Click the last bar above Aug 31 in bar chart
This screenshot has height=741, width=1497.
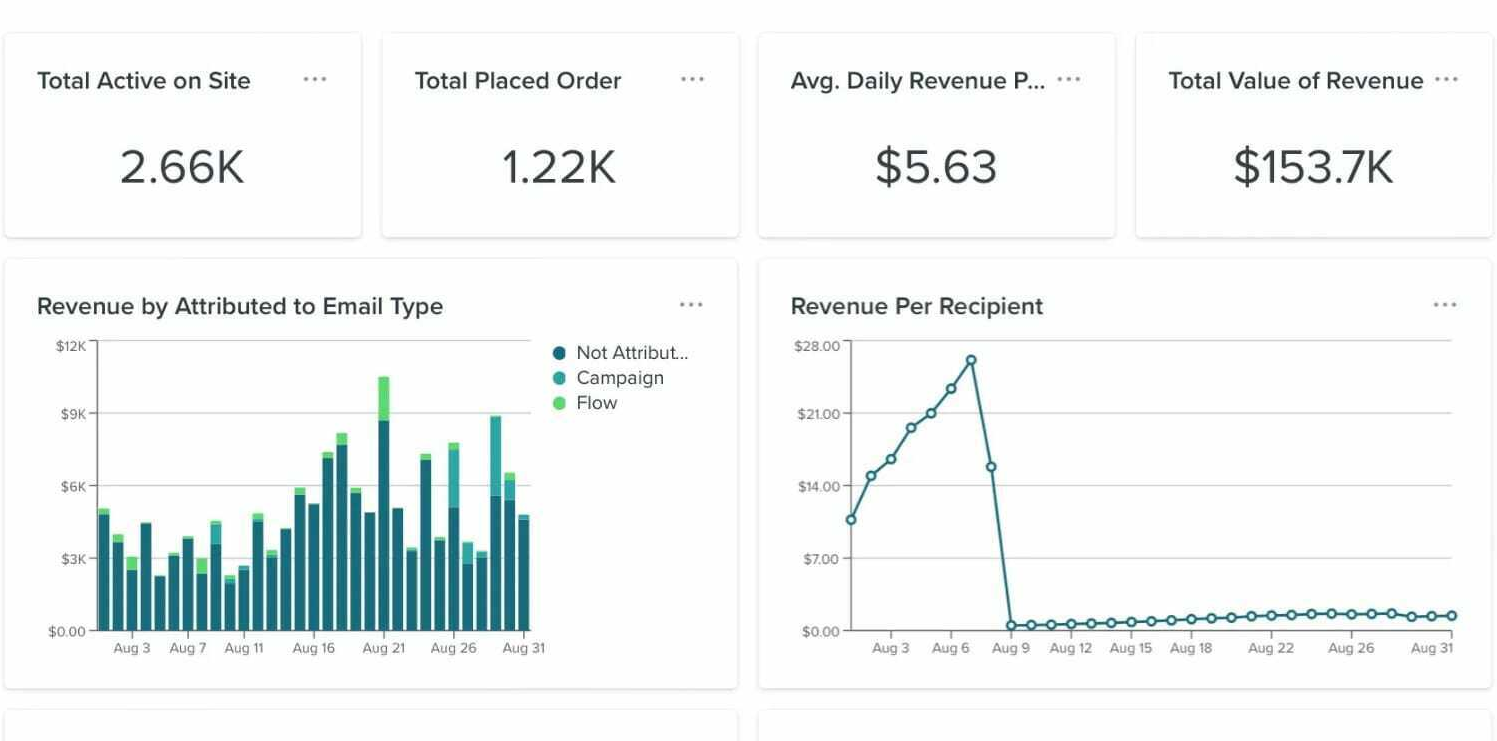point(524,573)
